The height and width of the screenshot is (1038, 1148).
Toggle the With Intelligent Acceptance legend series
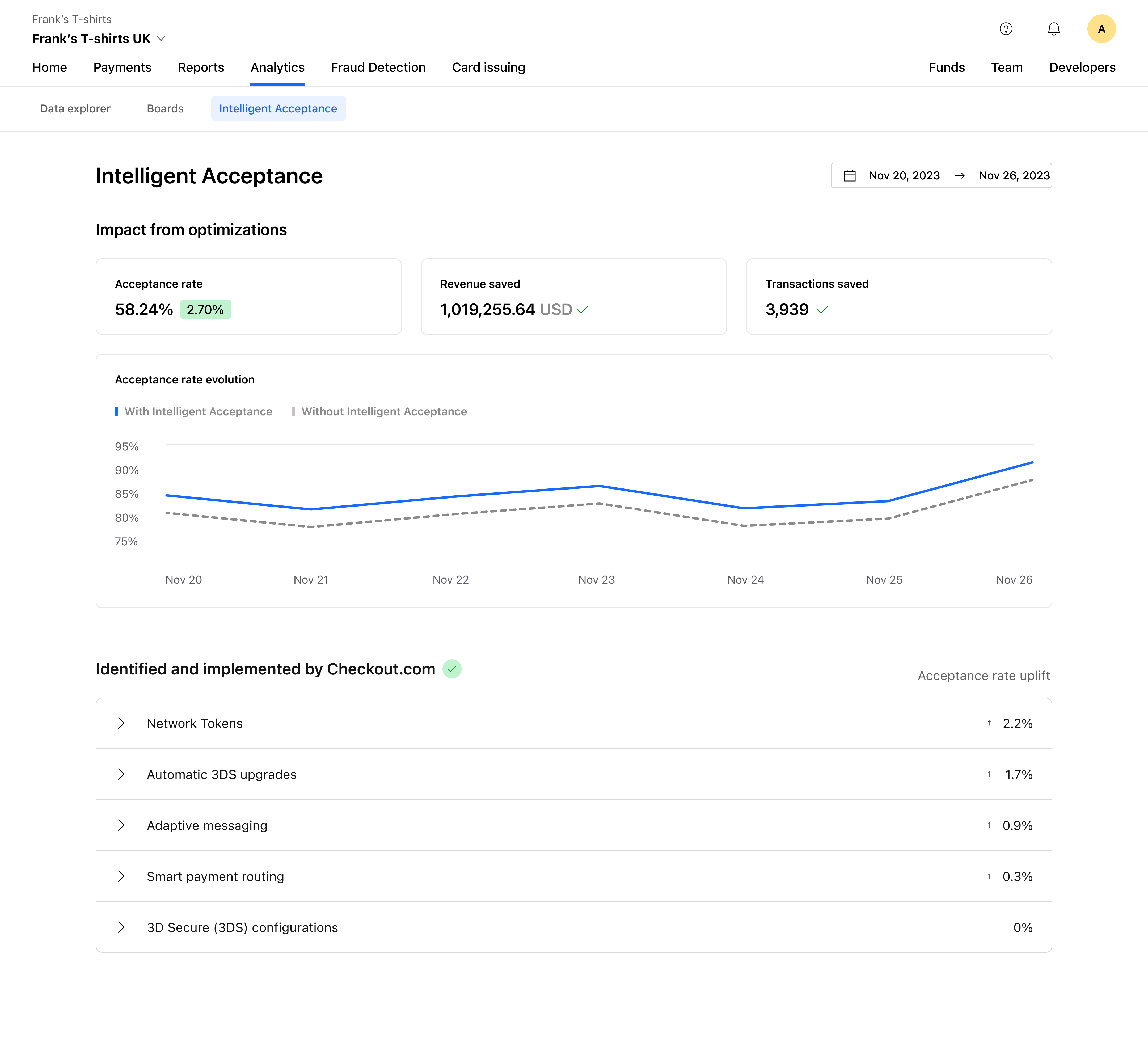[194, 411]
